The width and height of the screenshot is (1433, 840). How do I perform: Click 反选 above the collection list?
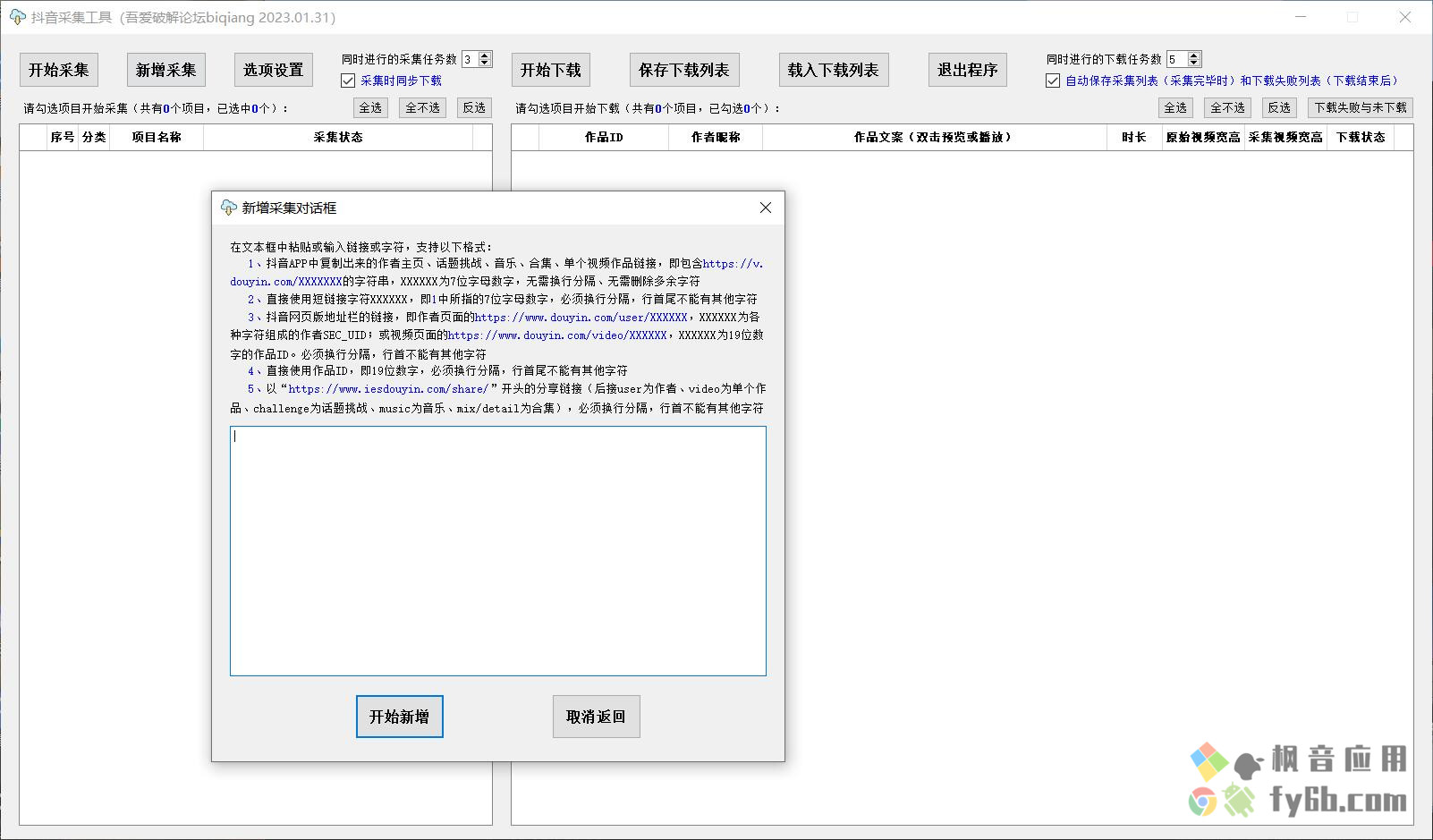point(474,107)
